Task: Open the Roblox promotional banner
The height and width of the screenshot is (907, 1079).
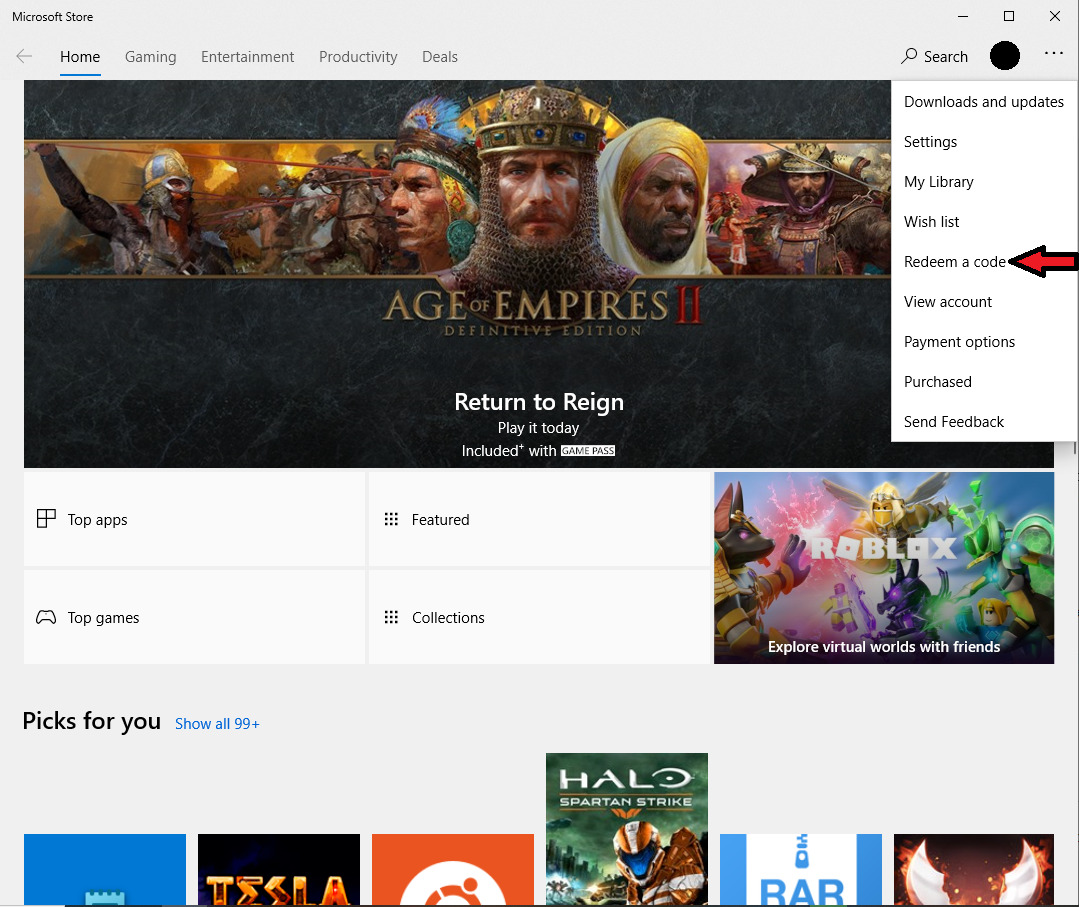Action: (x=883, y=567)
